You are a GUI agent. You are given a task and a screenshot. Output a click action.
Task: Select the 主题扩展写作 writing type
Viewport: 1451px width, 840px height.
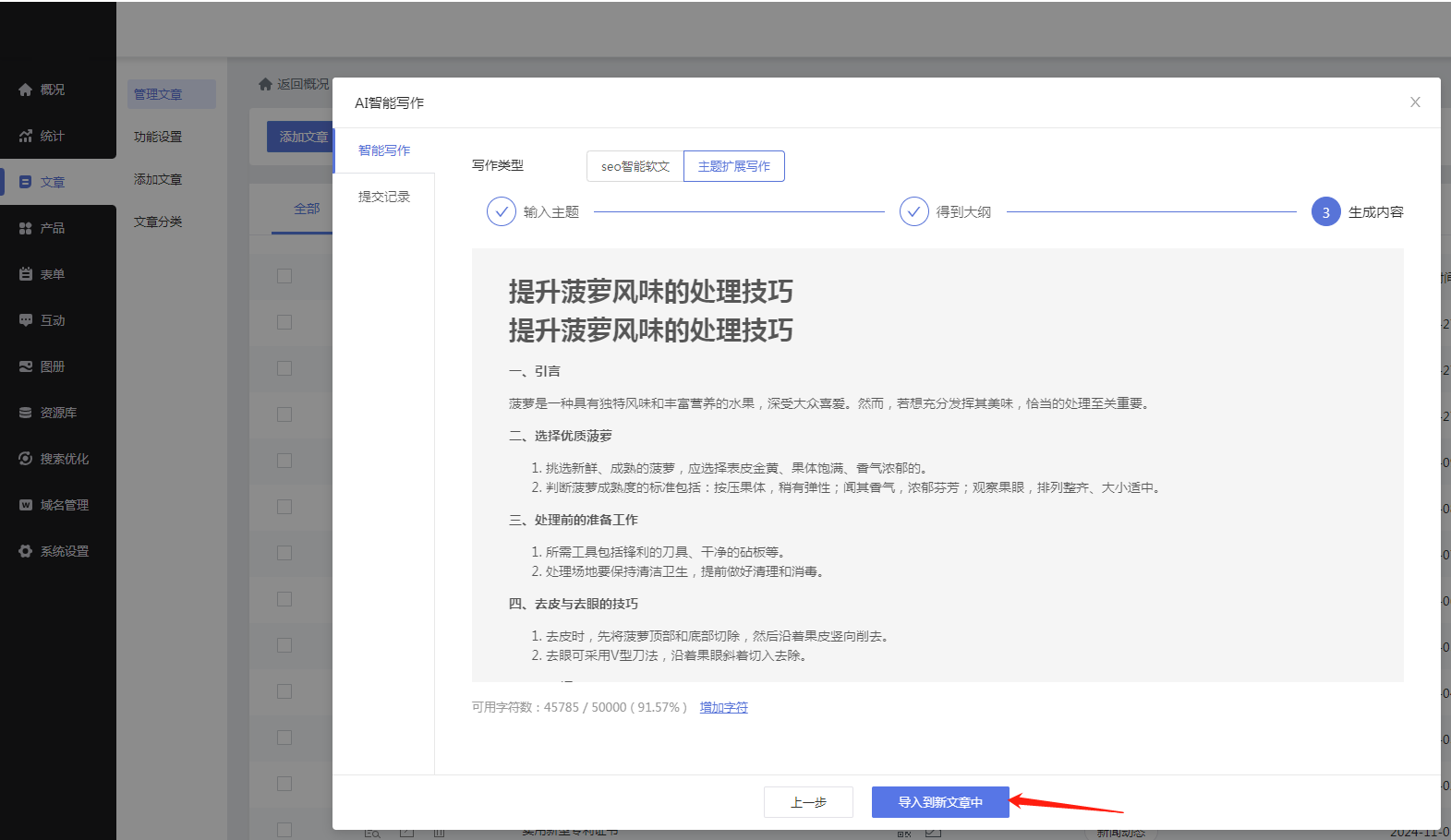click(733, 166)
